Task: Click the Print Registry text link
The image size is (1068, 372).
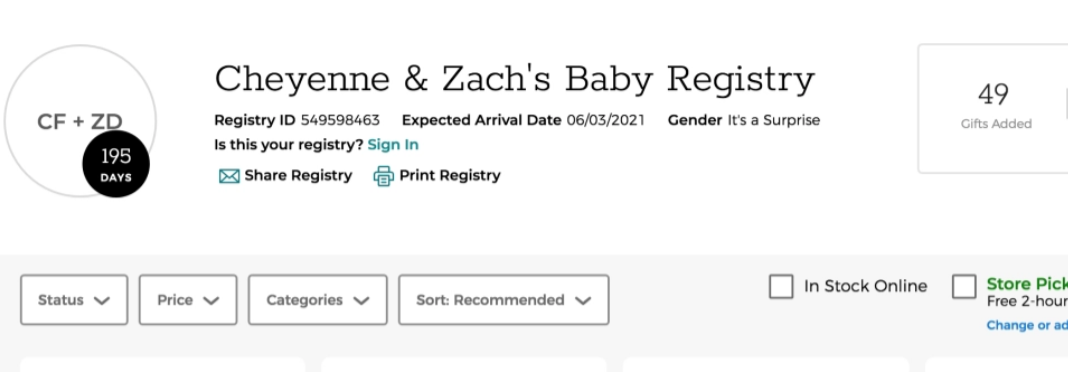Action: tap(450, 176)
